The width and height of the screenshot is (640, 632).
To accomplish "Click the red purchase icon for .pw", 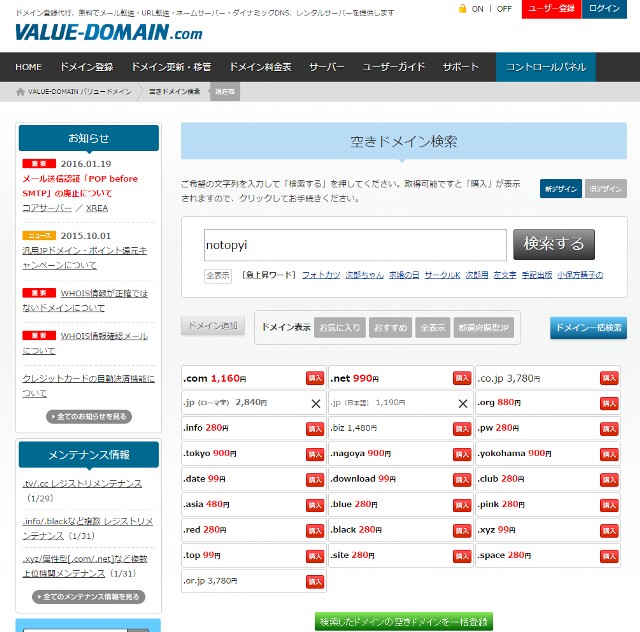I will coord(609,429).
